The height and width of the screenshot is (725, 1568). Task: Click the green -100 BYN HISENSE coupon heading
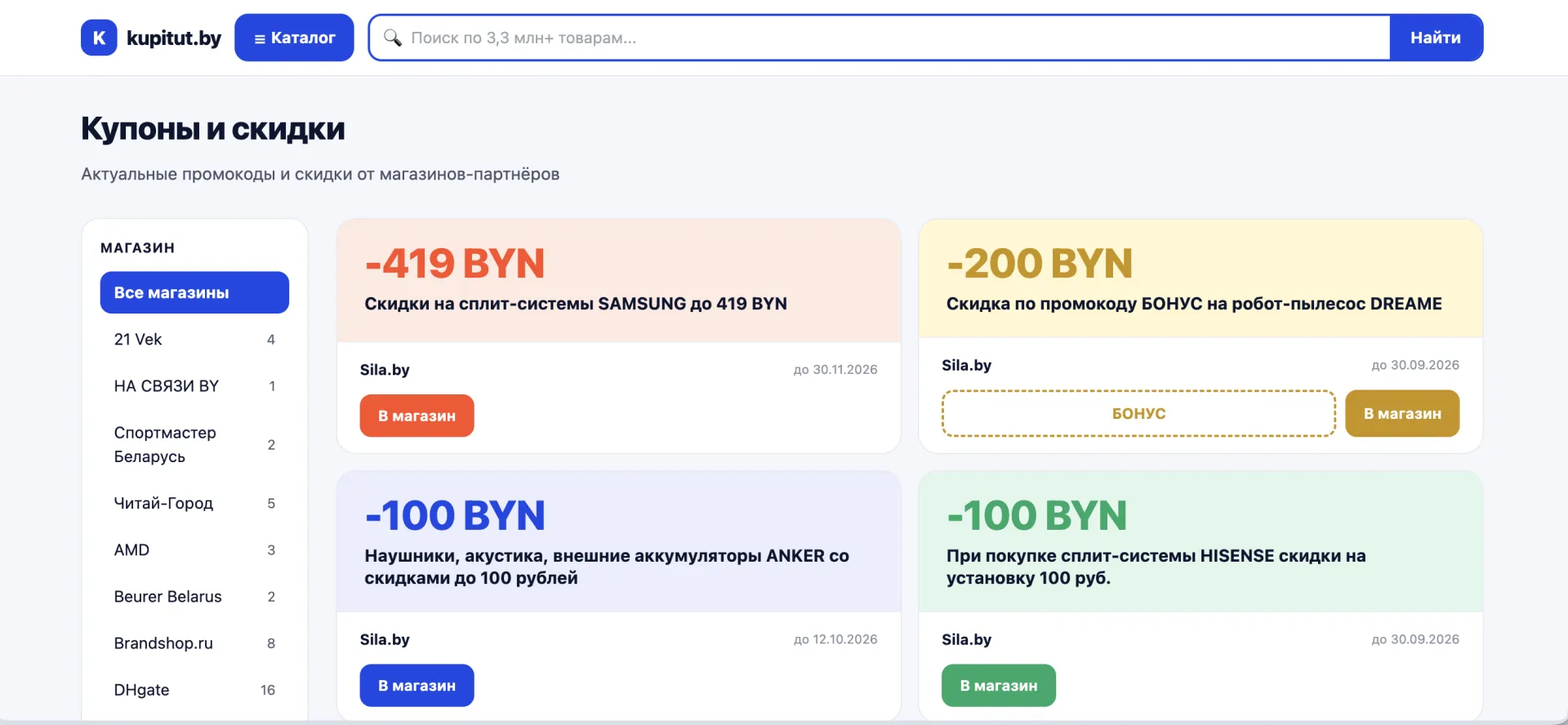(1037, 515)
